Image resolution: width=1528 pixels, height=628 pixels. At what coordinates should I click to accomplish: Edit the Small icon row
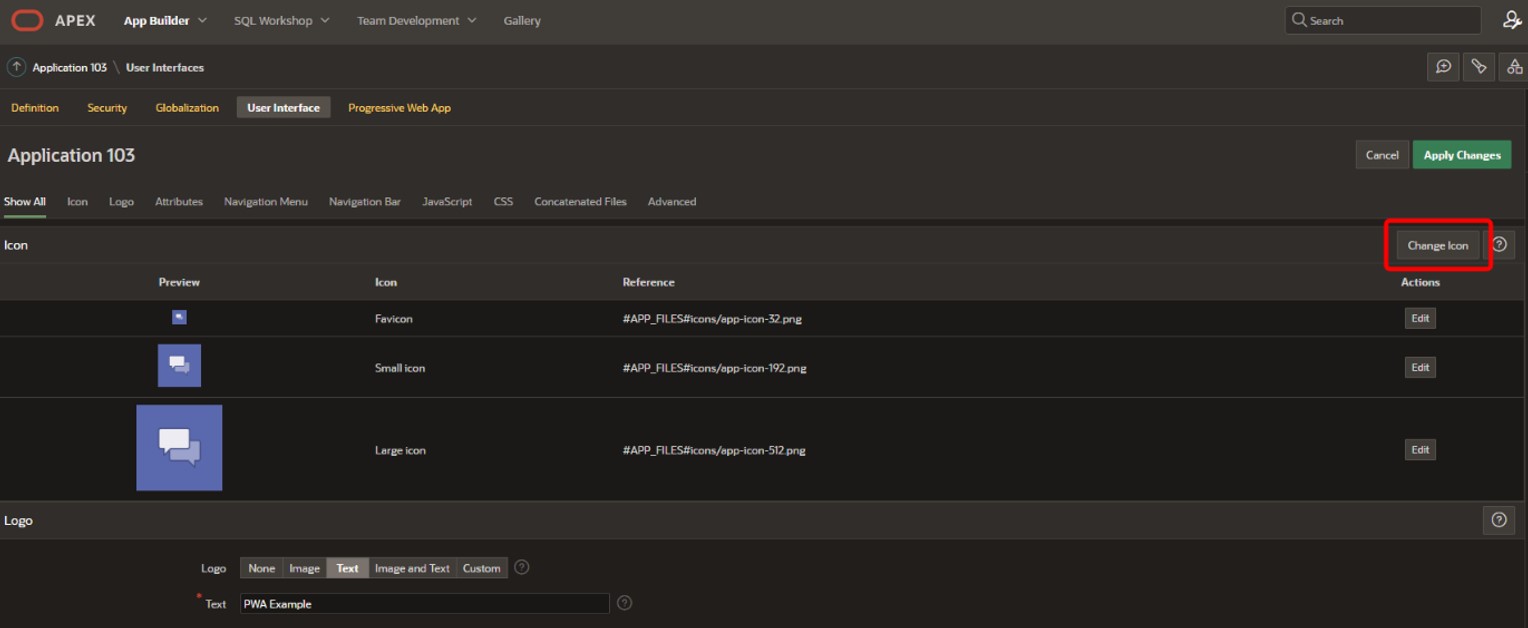pos(1420,367)
